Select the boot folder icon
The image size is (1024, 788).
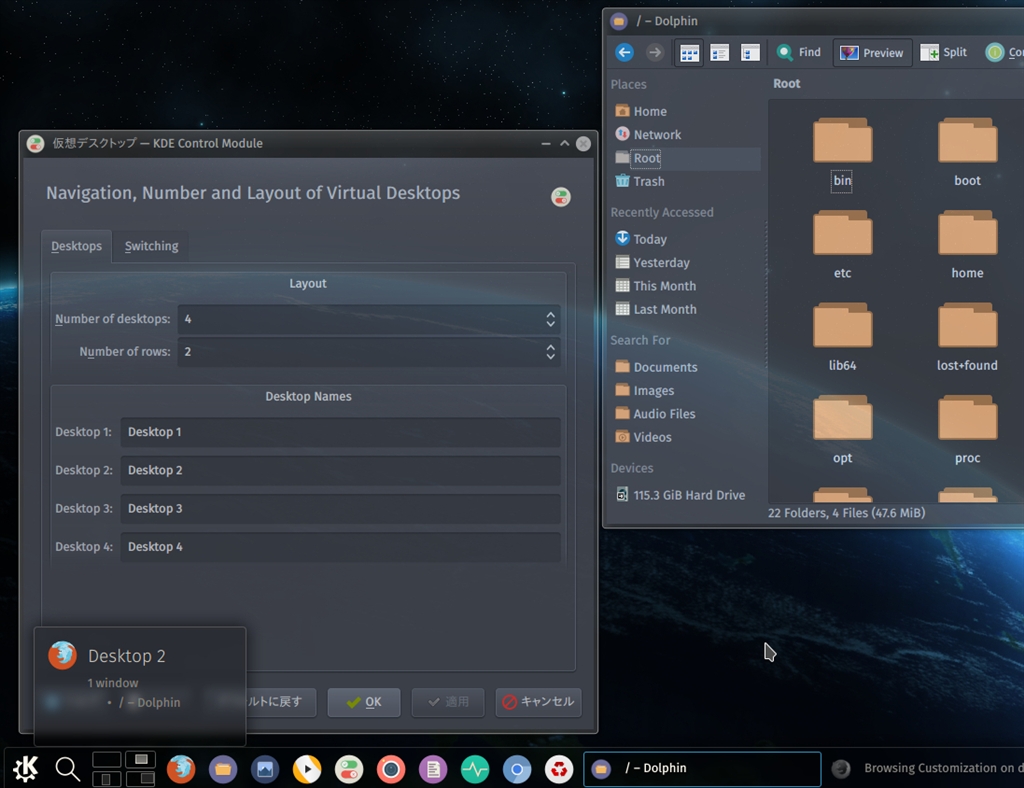967,140
